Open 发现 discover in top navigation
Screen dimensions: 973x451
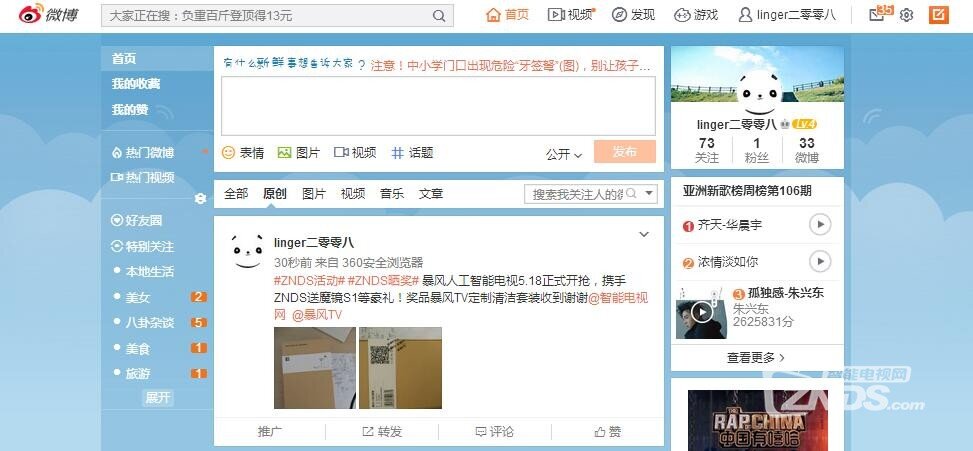[x=633, y=15]
